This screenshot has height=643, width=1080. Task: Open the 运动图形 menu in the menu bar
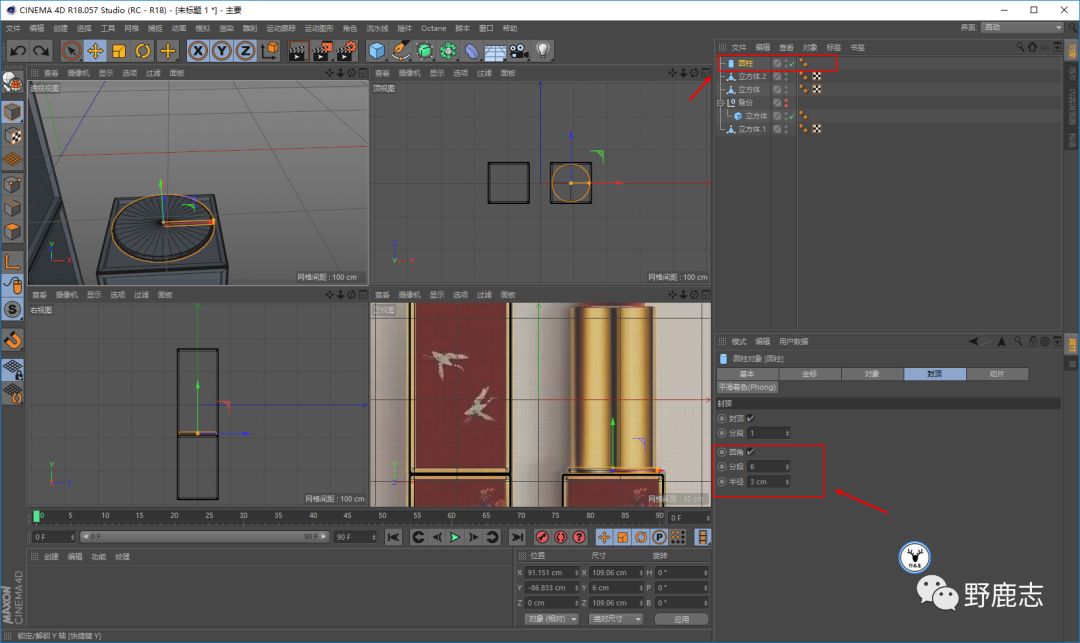pos(318,28)
